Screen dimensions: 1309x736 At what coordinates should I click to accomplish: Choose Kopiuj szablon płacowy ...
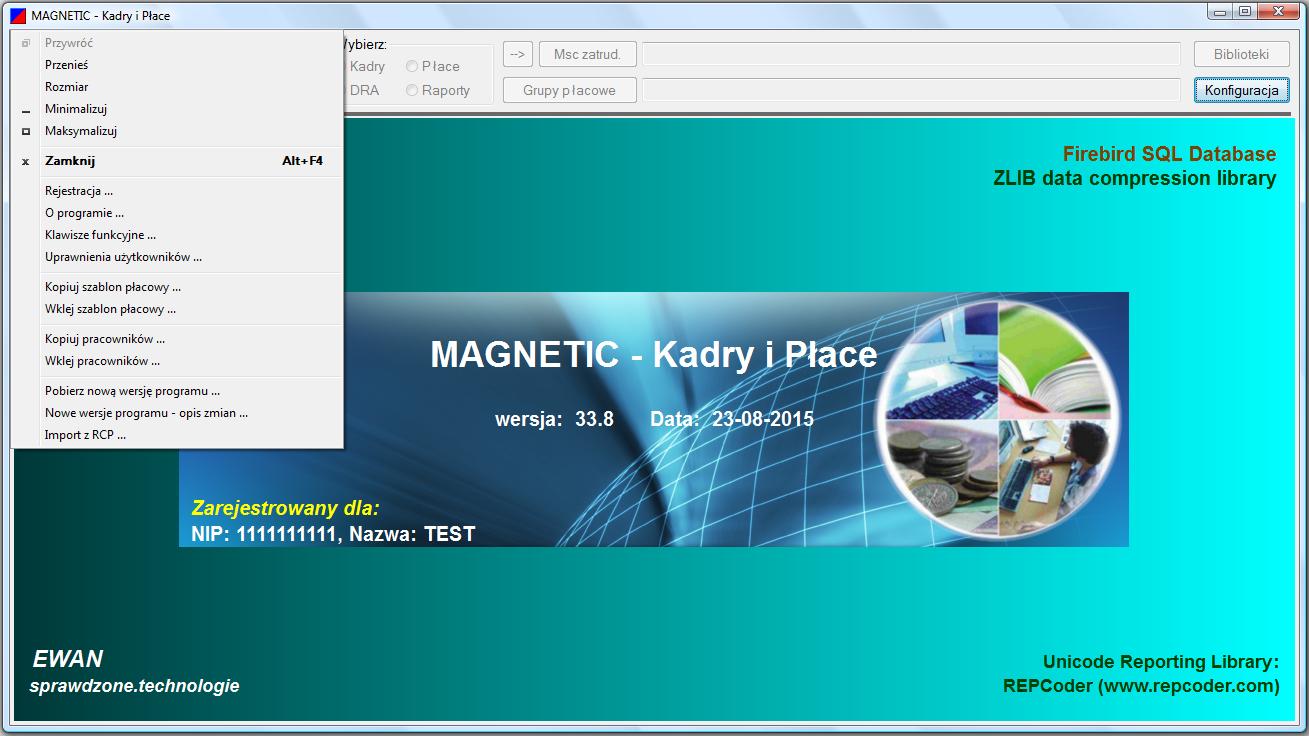pos(177,287)
